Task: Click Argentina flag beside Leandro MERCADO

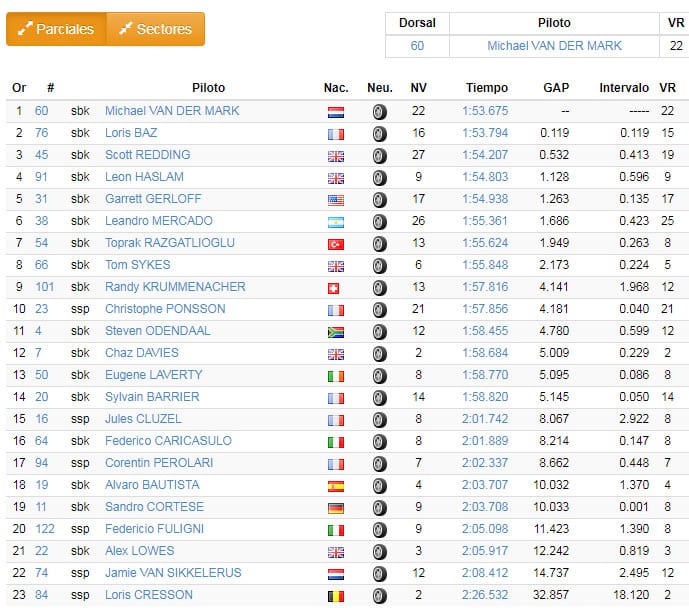Action: point(336,221)
